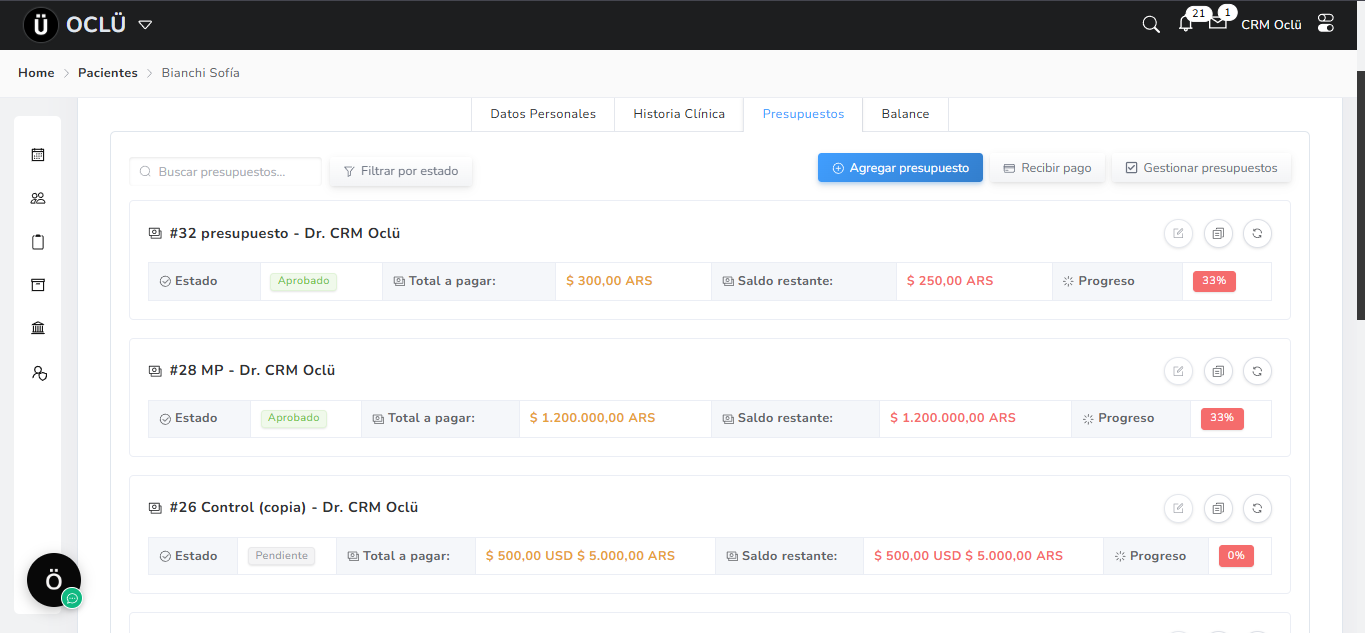Viewport: 1365px width, 633px height.
Task: Click the page vertical scrollbar
Action: click(1360, 195)
